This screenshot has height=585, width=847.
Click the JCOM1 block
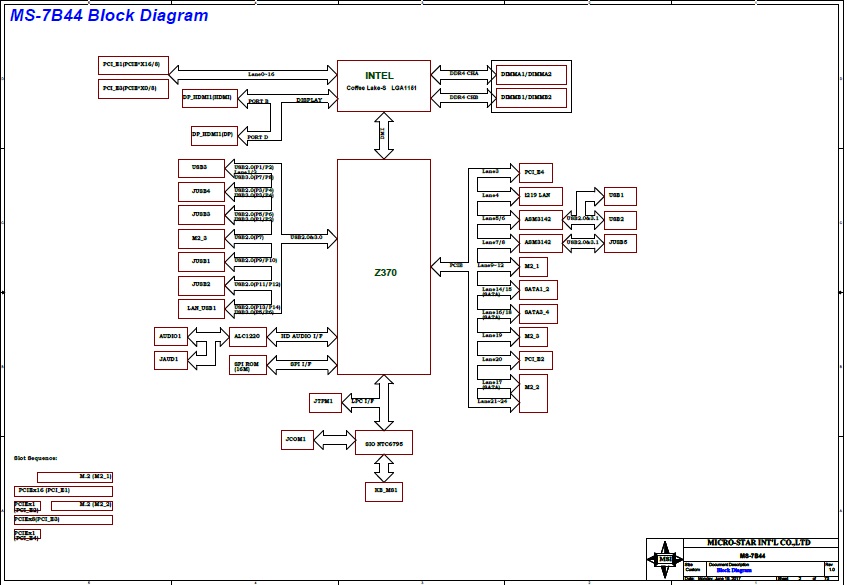(x=297, y=439)
